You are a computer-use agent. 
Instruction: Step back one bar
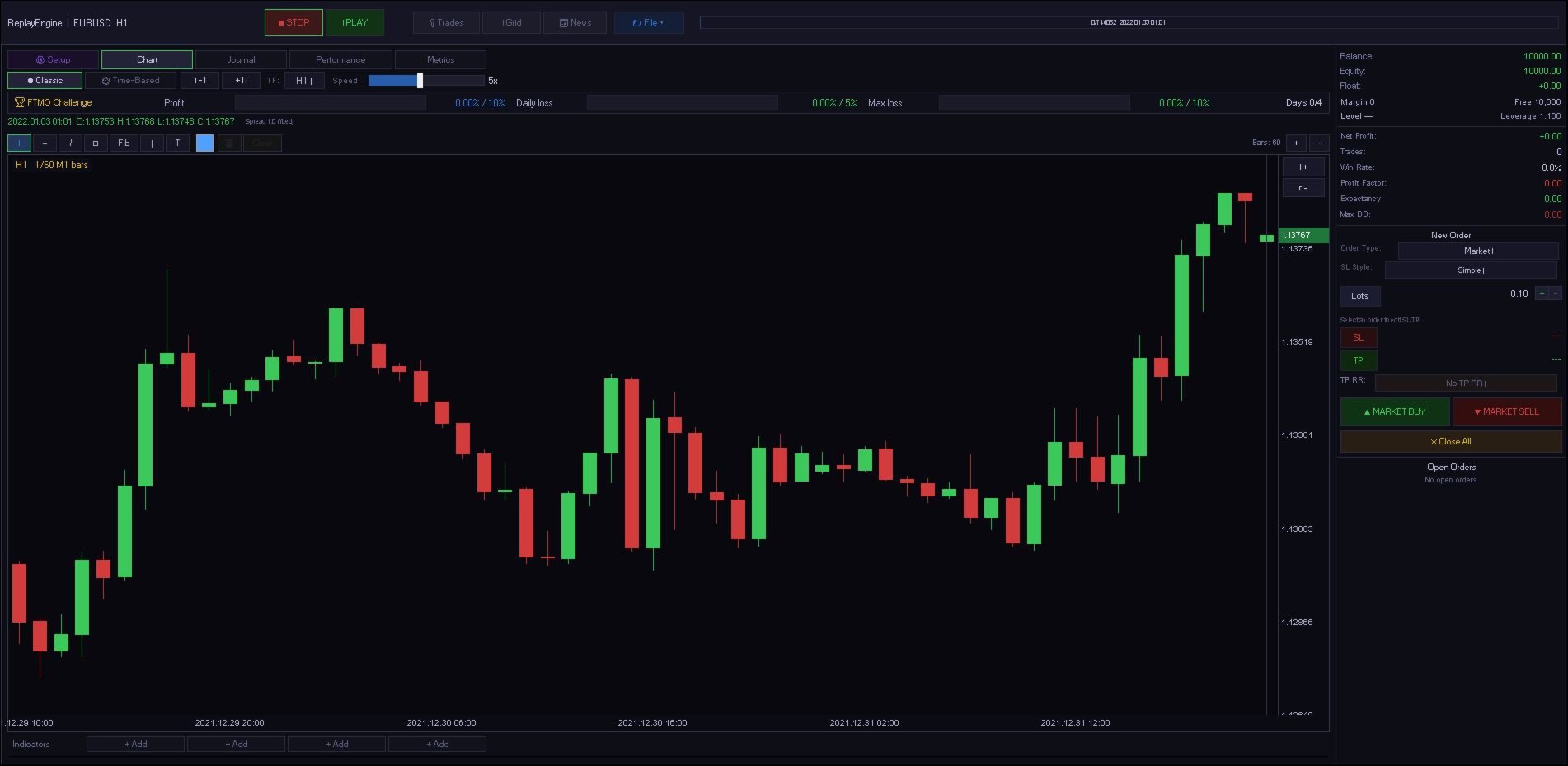(x=200, y=81)
